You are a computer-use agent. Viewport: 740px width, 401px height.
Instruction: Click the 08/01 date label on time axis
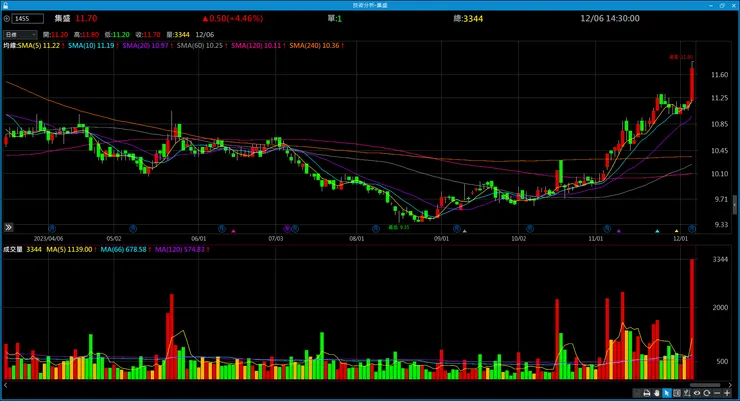(357, 239)
